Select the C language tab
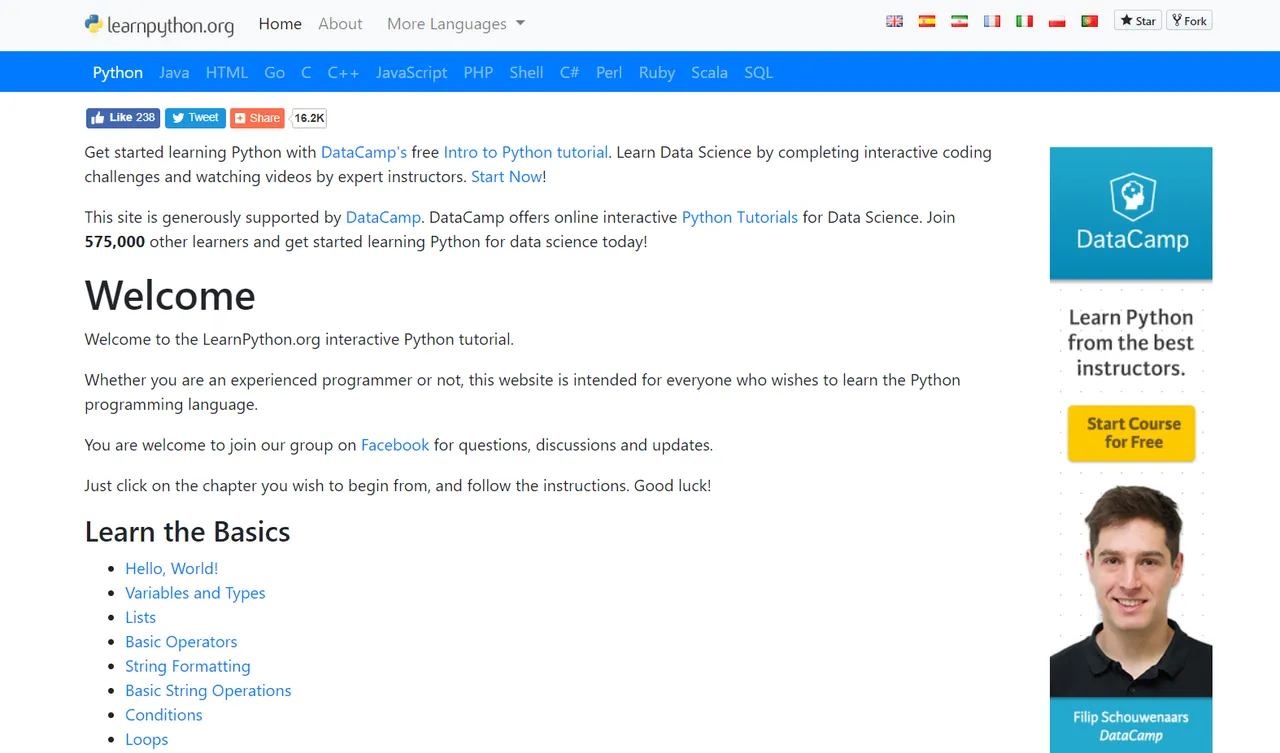Image resolution: width=1280 pixels, height=753 pixels. [306, 72]
